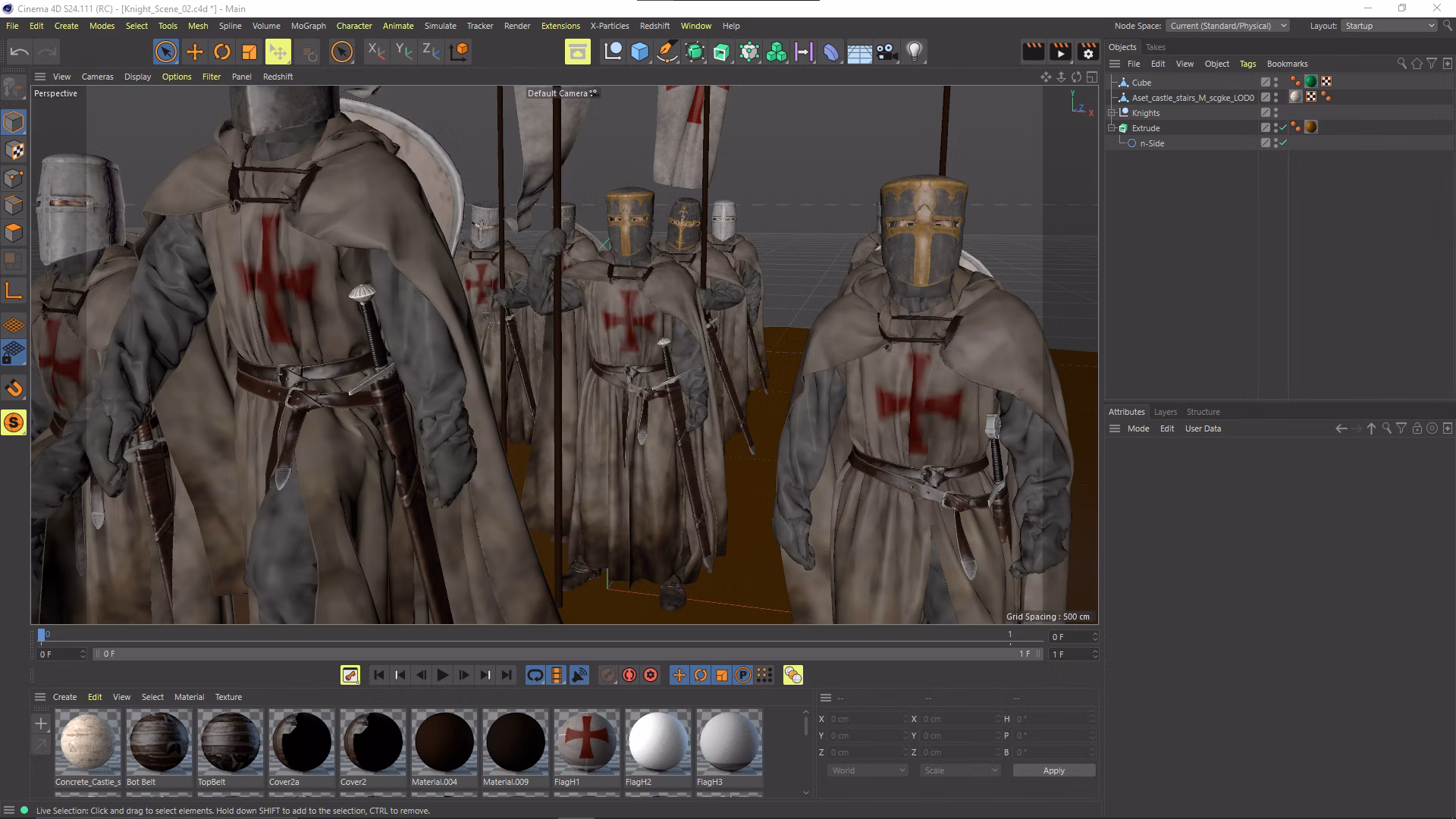
Task: Open the MoGraph menu
Action: pyautogui.click(x=308, y=25)
